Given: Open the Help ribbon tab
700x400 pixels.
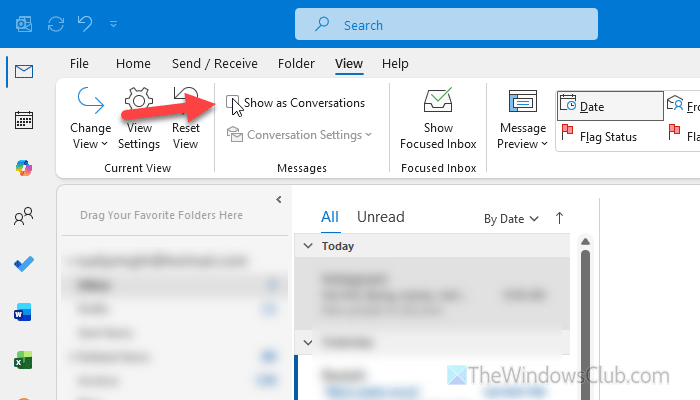Looking at the screenshot, I should pyautogui.click(x=395, y=63).
